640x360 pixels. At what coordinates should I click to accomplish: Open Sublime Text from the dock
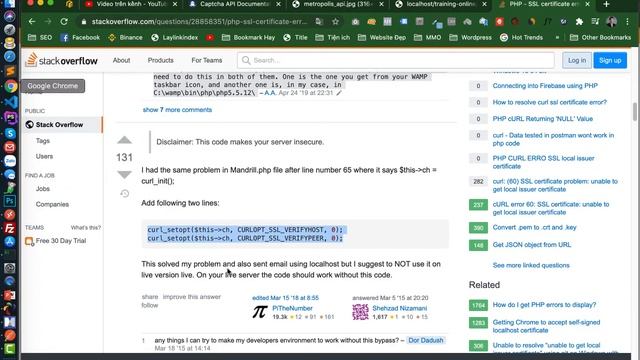point(10,71)
